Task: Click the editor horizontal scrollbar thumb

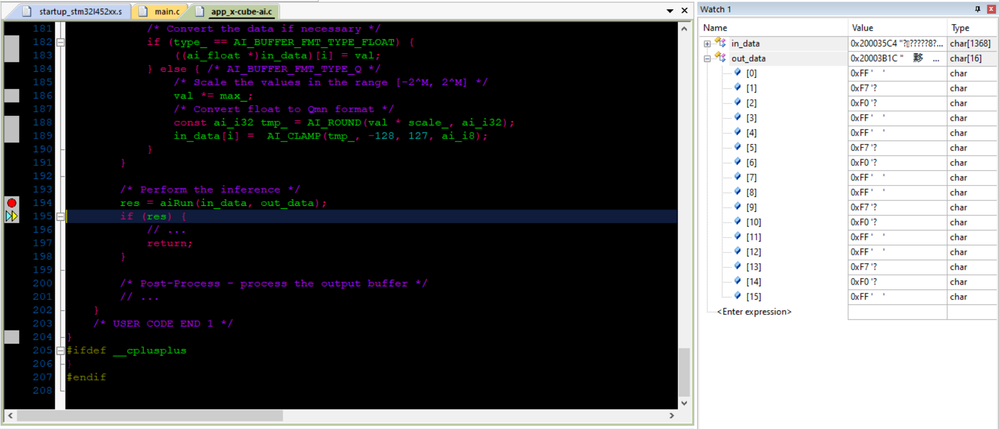Action: tap(150, 416)
